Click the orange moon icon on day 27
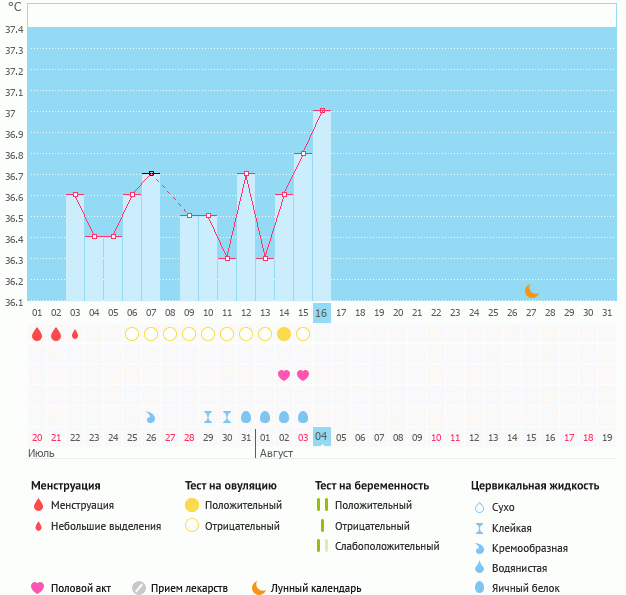 [x=532, y=291]
